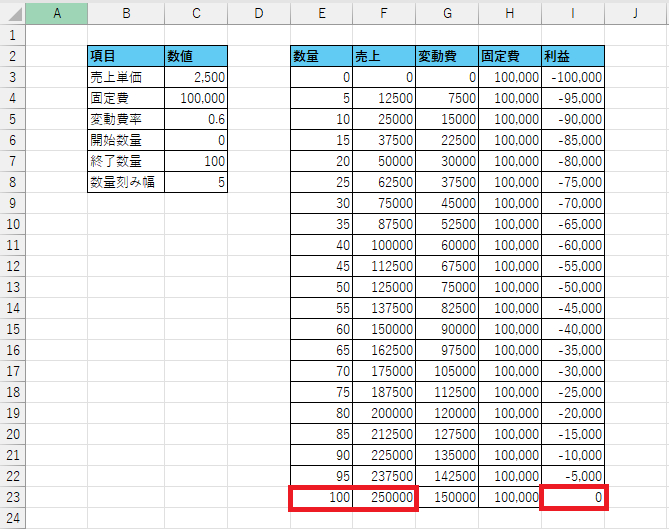Viewport: 669px width, 529px height.
Task: Click the 数量 header cell
Action: pyautogui.click(x=322, y=56)
